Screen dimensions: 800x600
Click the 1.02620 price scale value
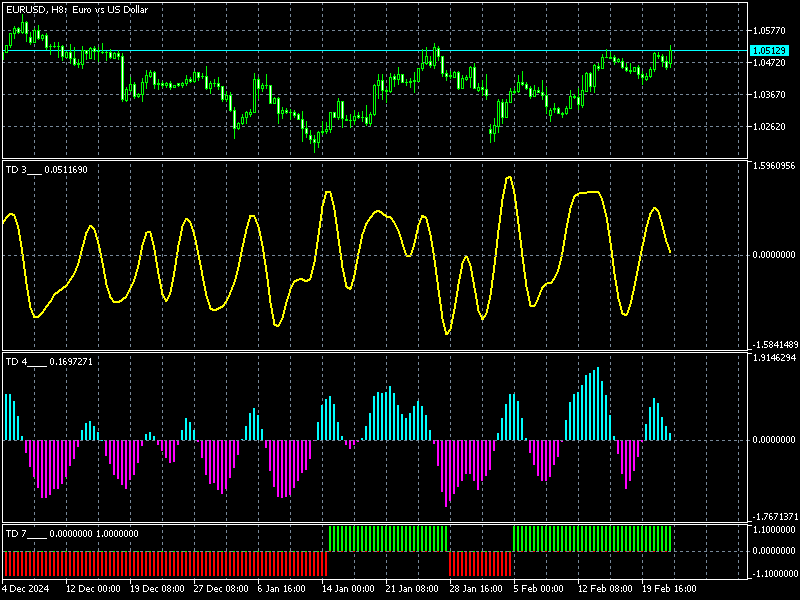point(769,127)
